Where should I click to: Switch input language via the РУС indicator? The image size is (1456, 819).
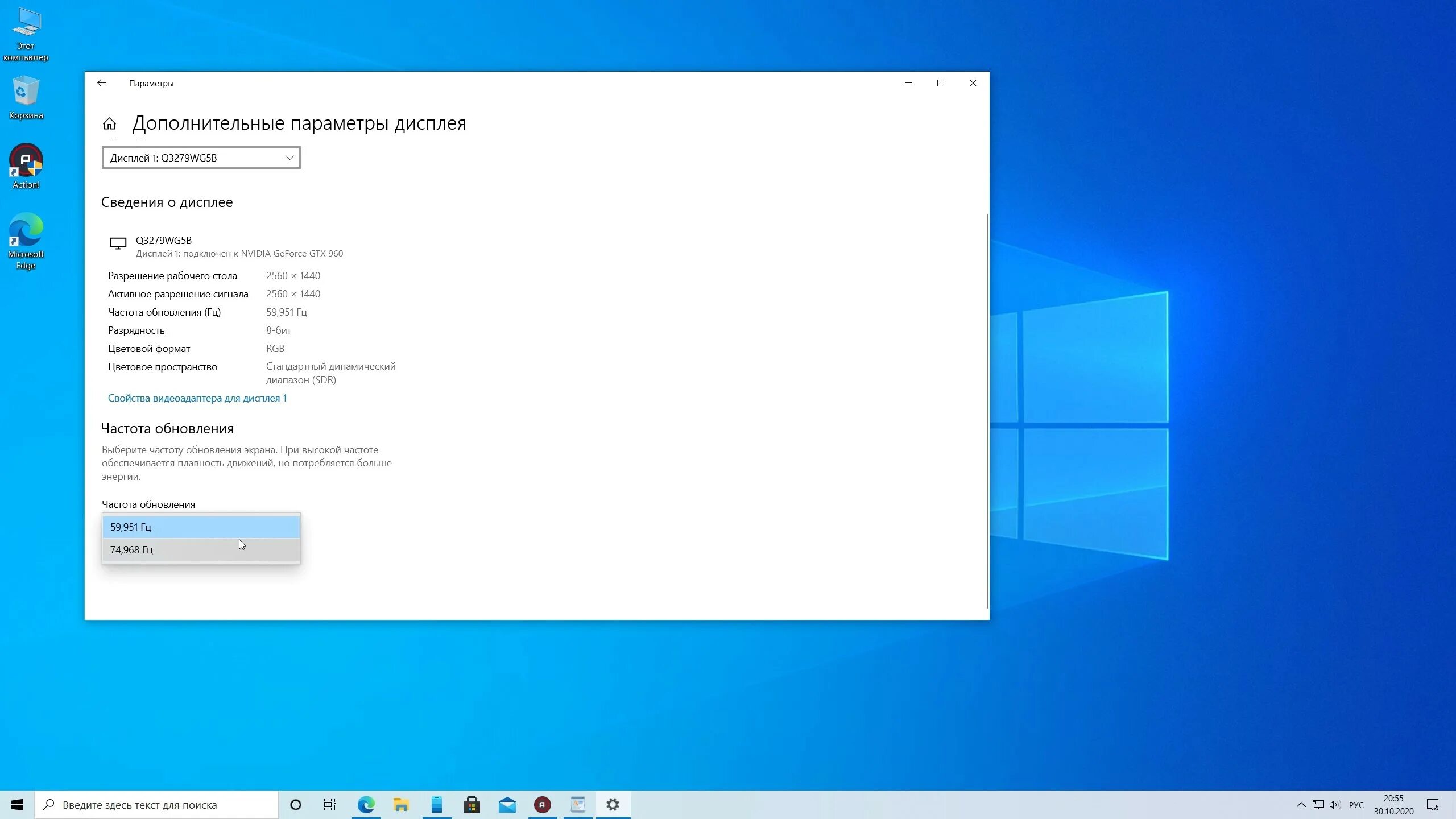pyautogui.click(x=1356, y=805)
